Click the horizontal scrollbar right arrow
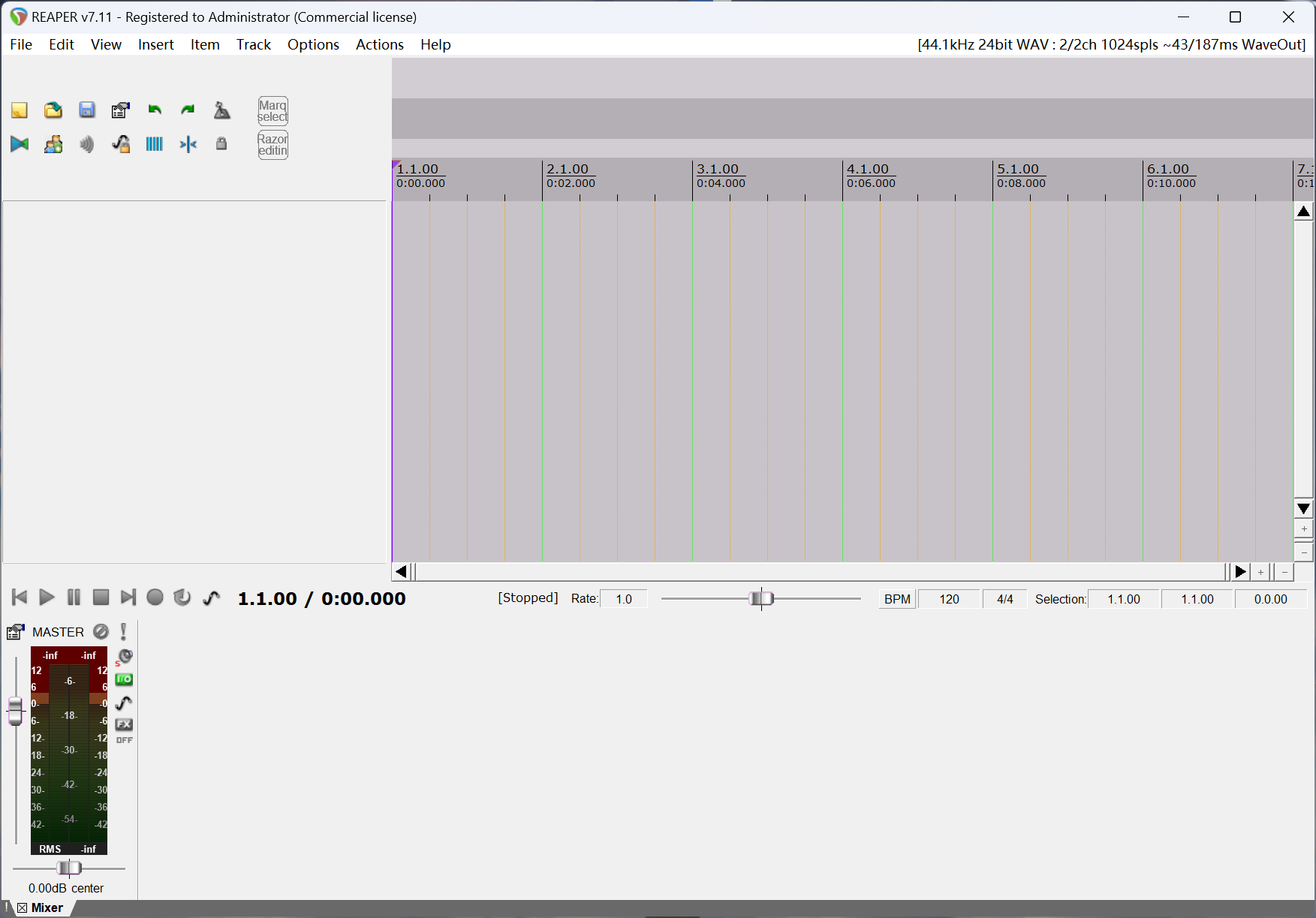This screenshot has height=918, width=1316. pyautogui.click(x=1240, y=572)
